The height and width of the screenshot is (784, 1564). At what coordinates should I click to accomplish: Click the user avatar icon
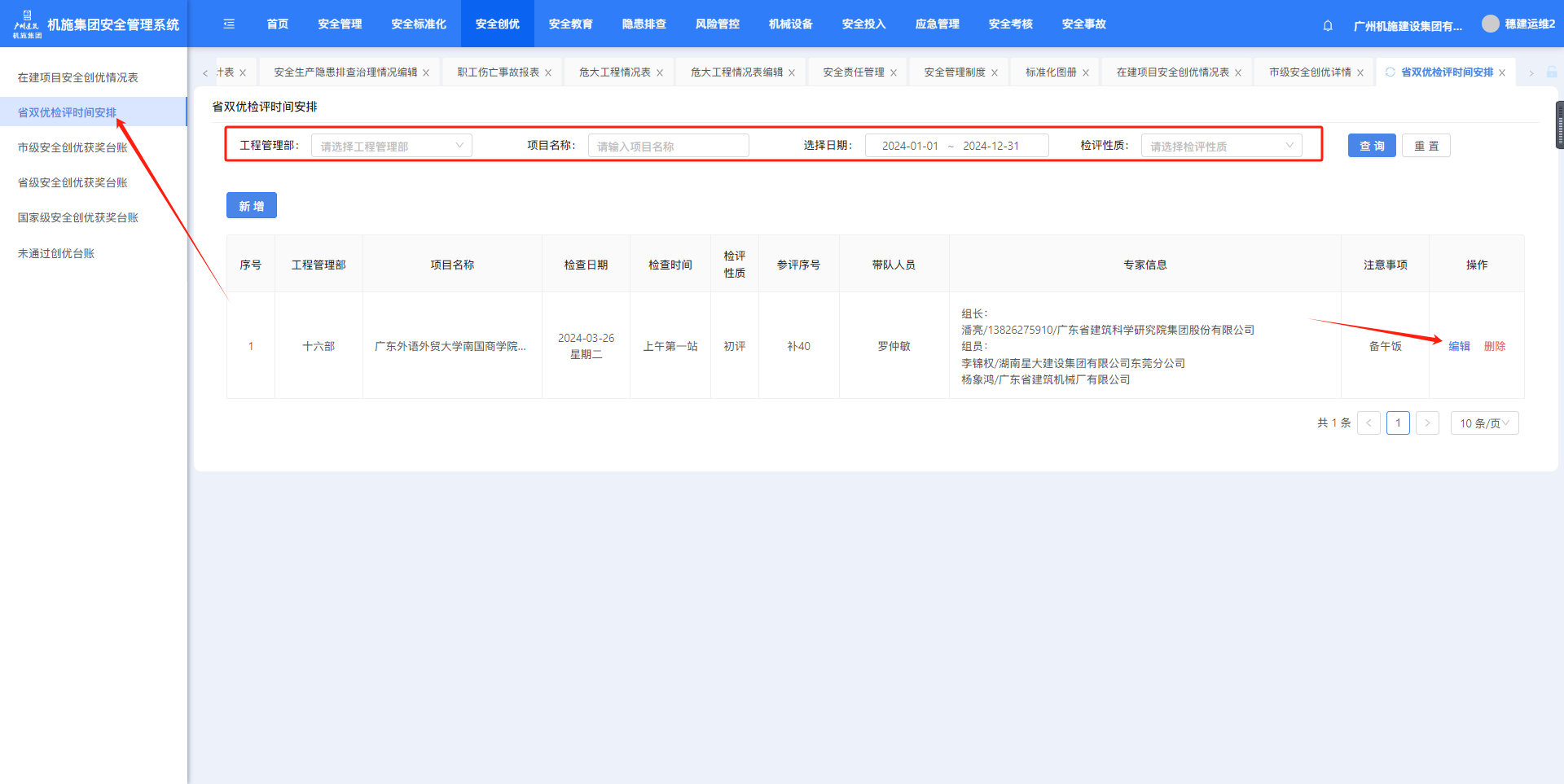coord(1490,24)
